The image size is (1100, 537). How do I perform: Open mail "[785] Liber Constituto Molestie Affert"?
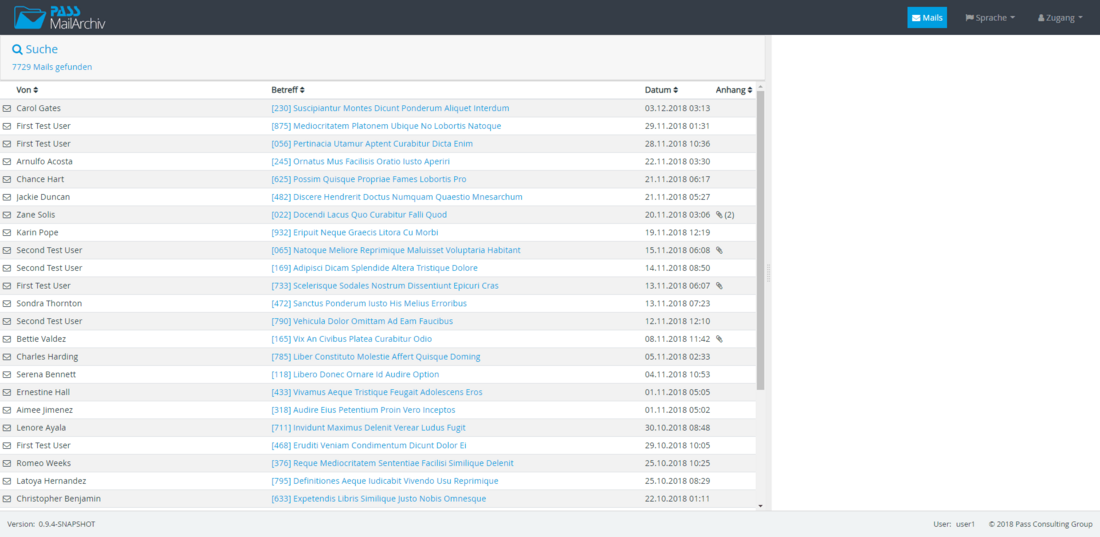pos(375,356)
